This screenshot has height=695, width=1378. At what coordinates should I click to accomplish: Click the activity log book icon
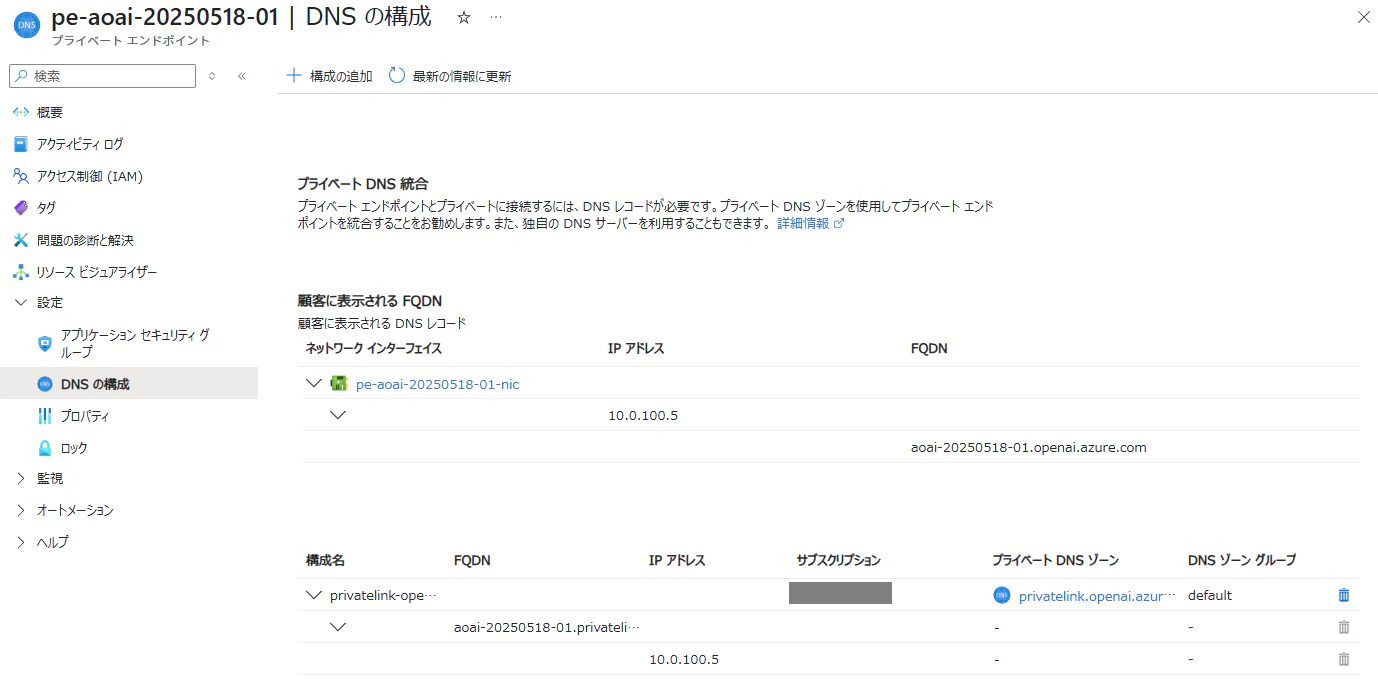click(x=21, y=144)
